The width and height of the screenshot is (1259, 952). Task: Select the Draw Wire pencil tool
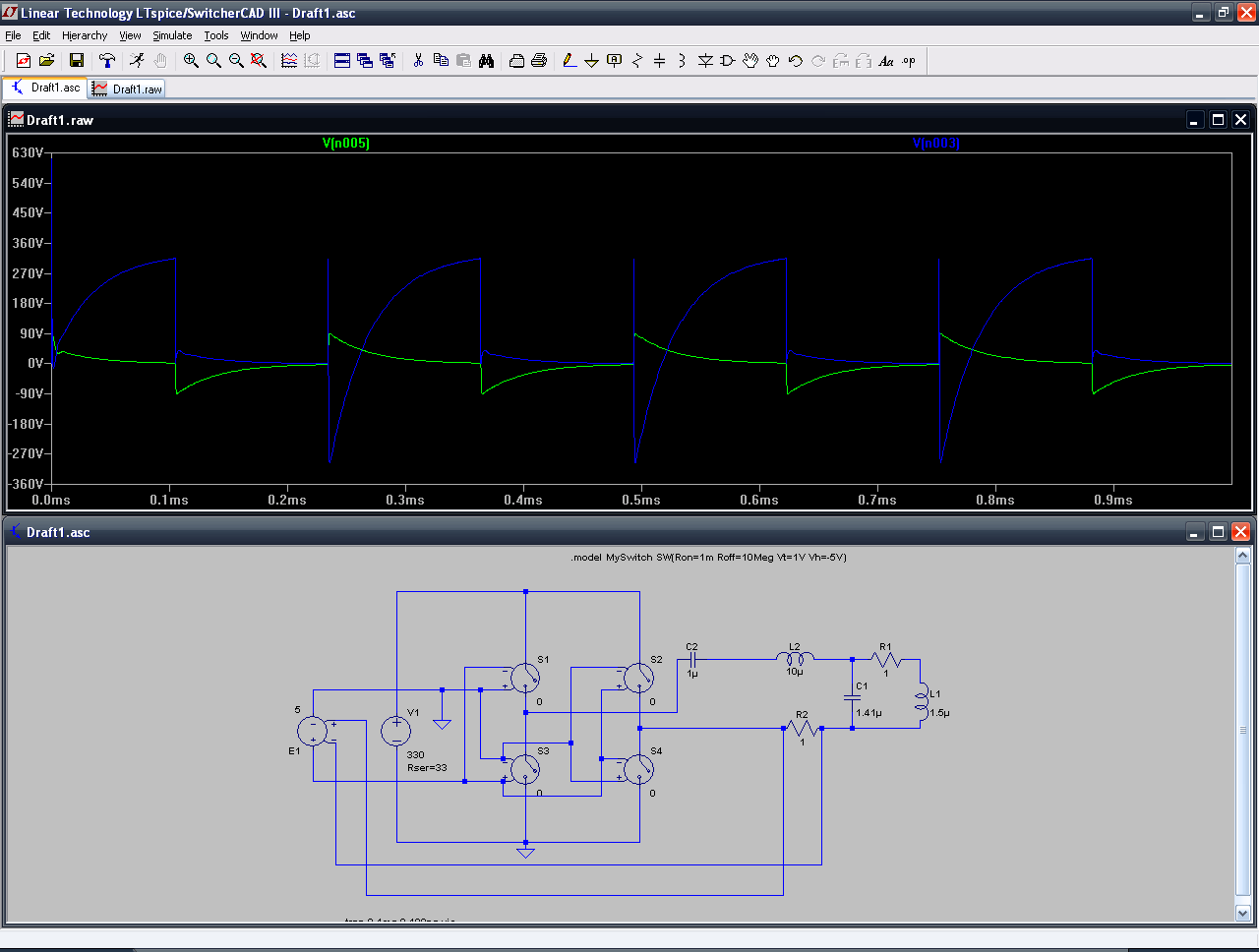pyautogui.click(x=570, y=61)
